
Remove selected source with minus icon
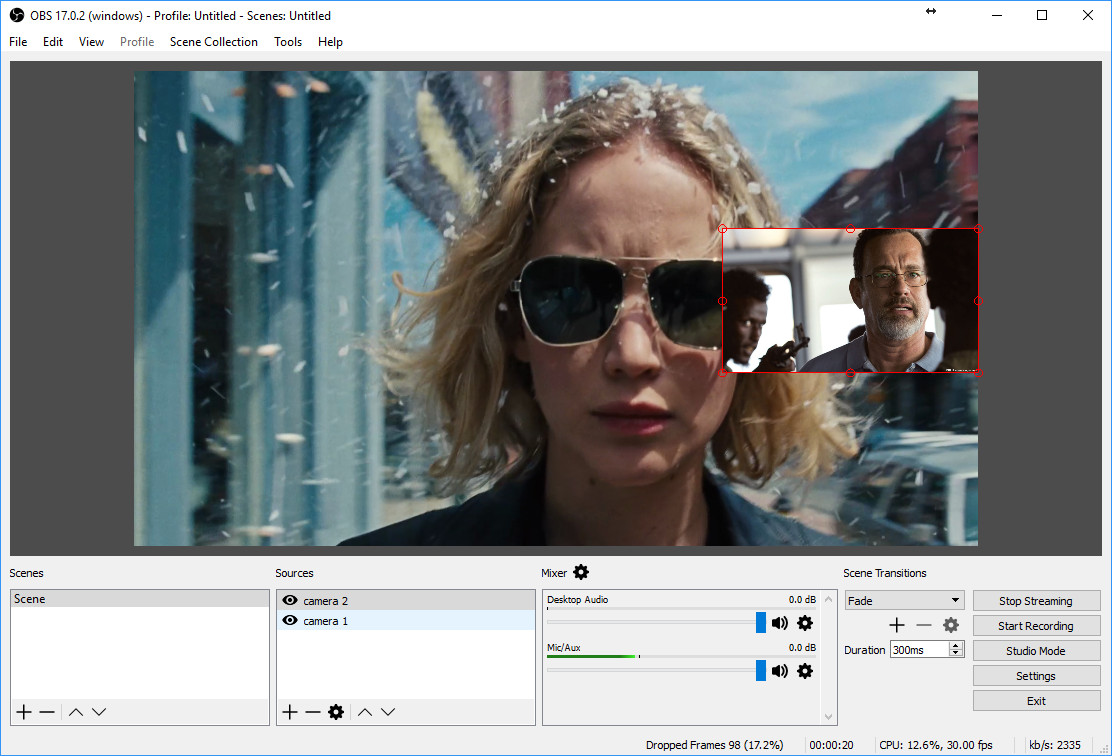313,712
